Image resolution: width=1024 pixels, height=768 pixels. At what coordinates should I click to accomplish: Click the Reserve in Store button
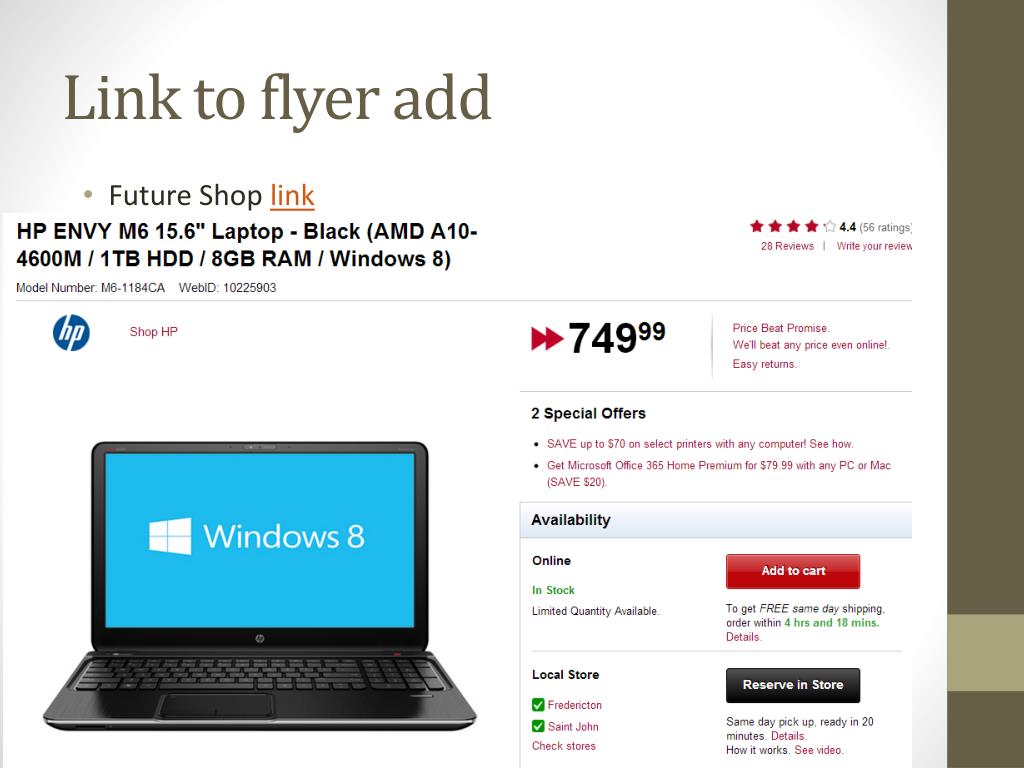click(793, 685)
